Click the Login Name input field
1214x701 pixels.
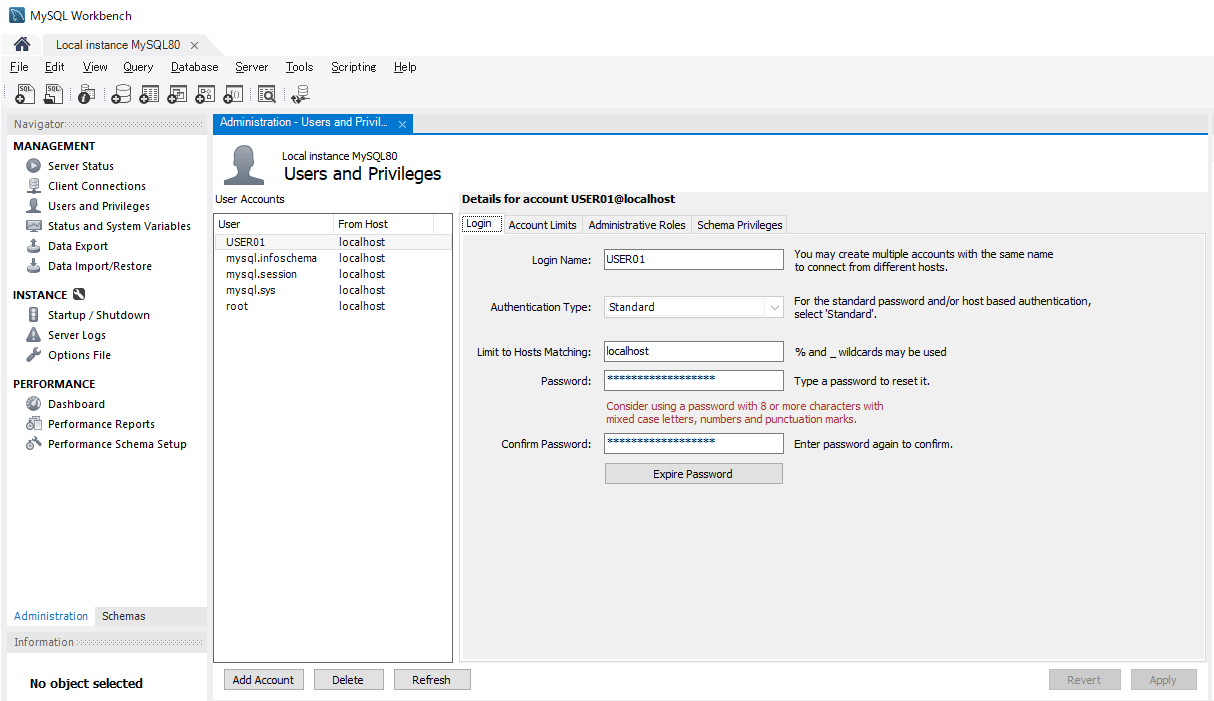pyautogui.click(x=693, y=259)
